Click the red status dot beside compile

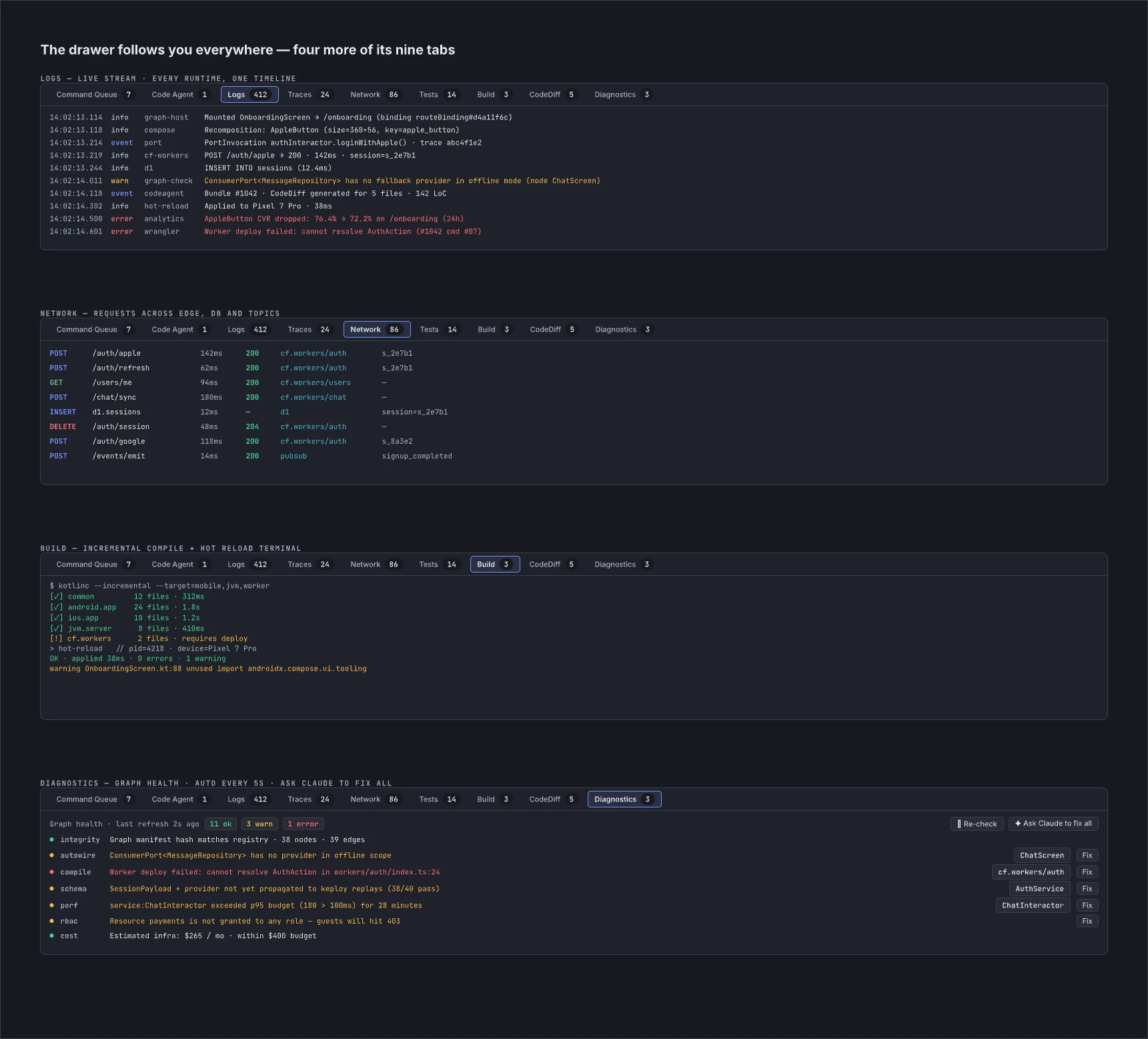click(x=52, y=872)
